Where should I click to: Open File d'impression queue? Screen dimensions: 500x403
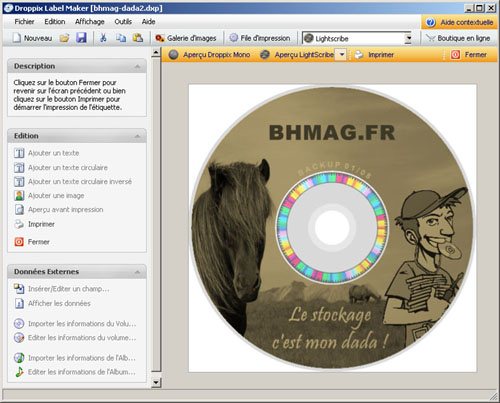point(260,38)
